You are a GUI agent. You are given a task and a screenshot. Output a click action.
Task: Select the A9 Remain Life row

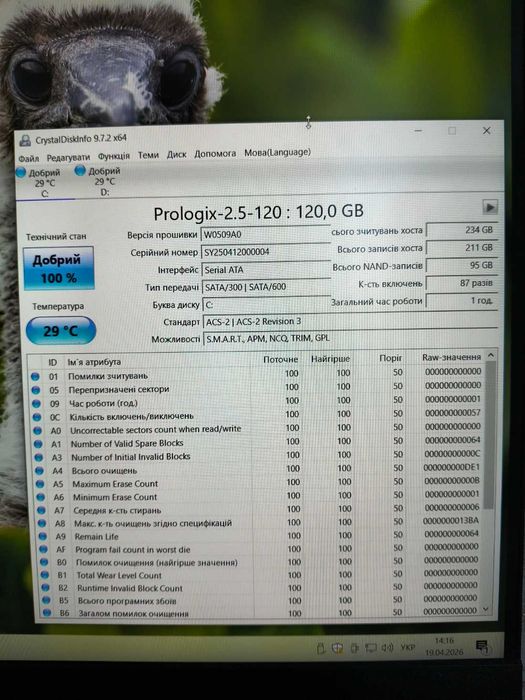pos(261,536)
